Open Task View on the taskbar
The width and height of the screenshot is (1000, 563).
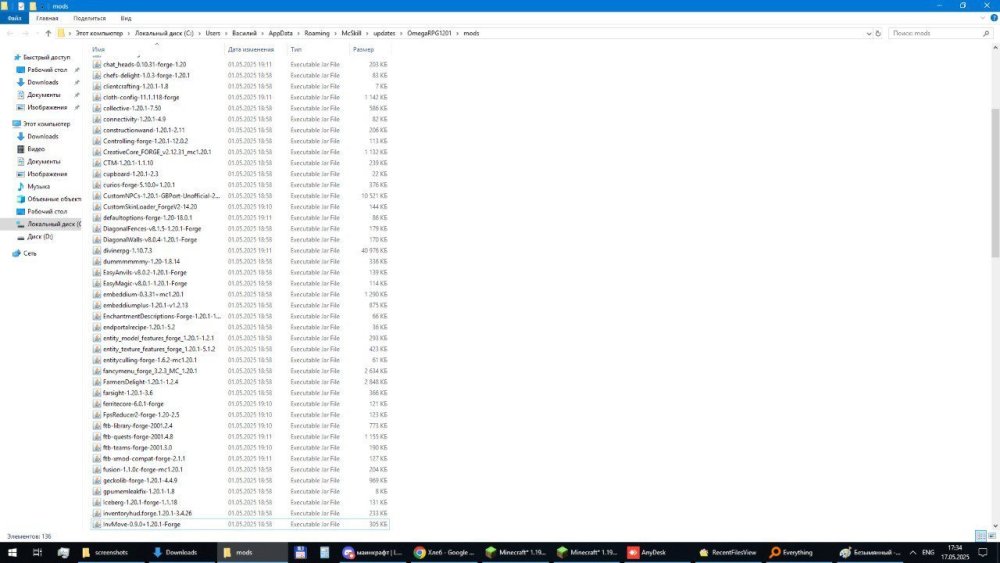click(37, 553)
